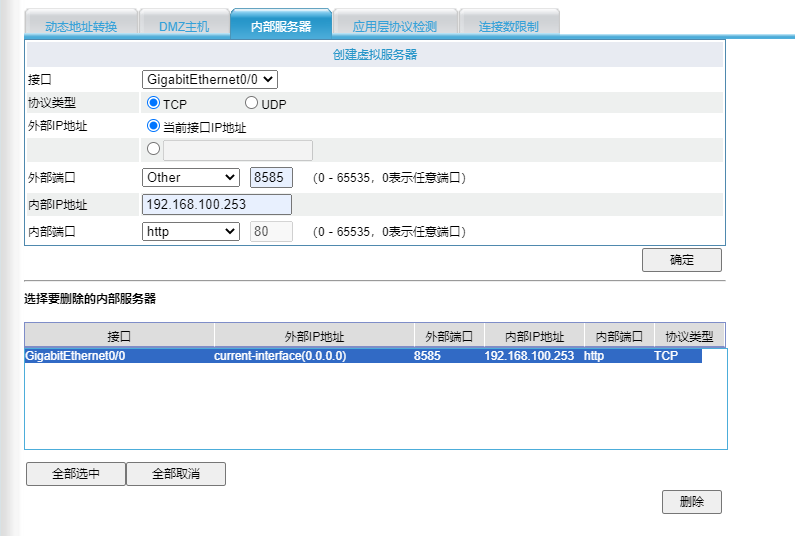Image resolution: width=795 pixels, height=536 pixels.
Task: Click the 192.168.100.253 cell in the list
Action: pos(529,355)
